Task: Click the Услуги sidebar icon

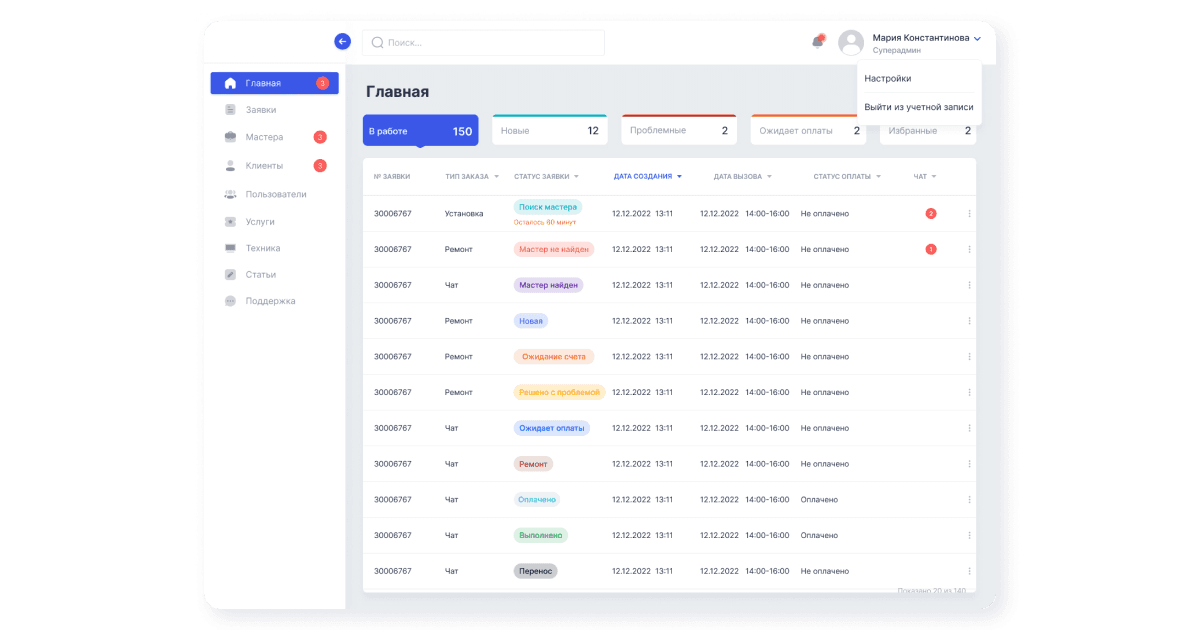Action: pos(231,220)
